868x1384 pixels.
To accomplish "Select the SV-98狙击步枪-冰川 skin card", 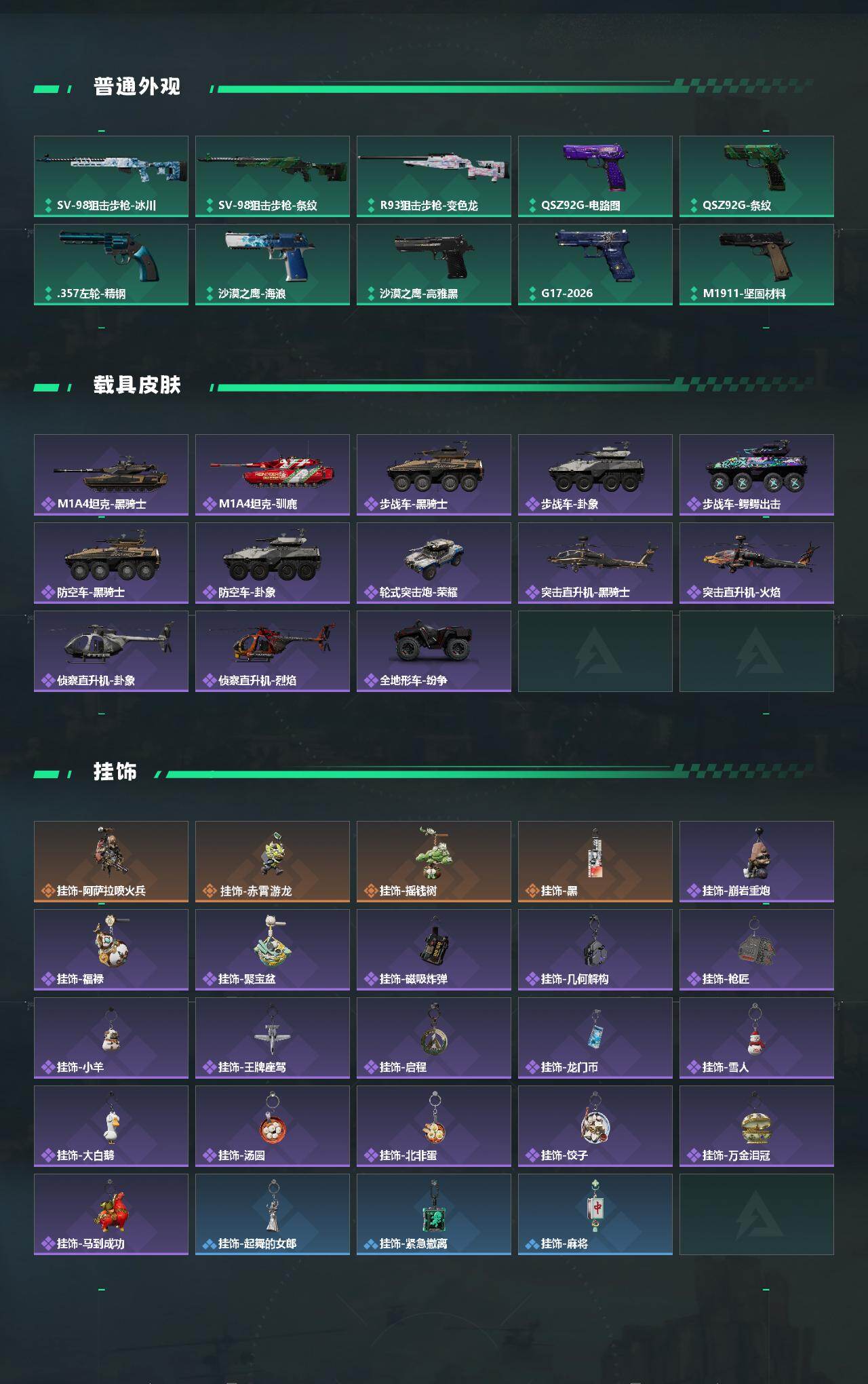I will [x=111, y=176].
